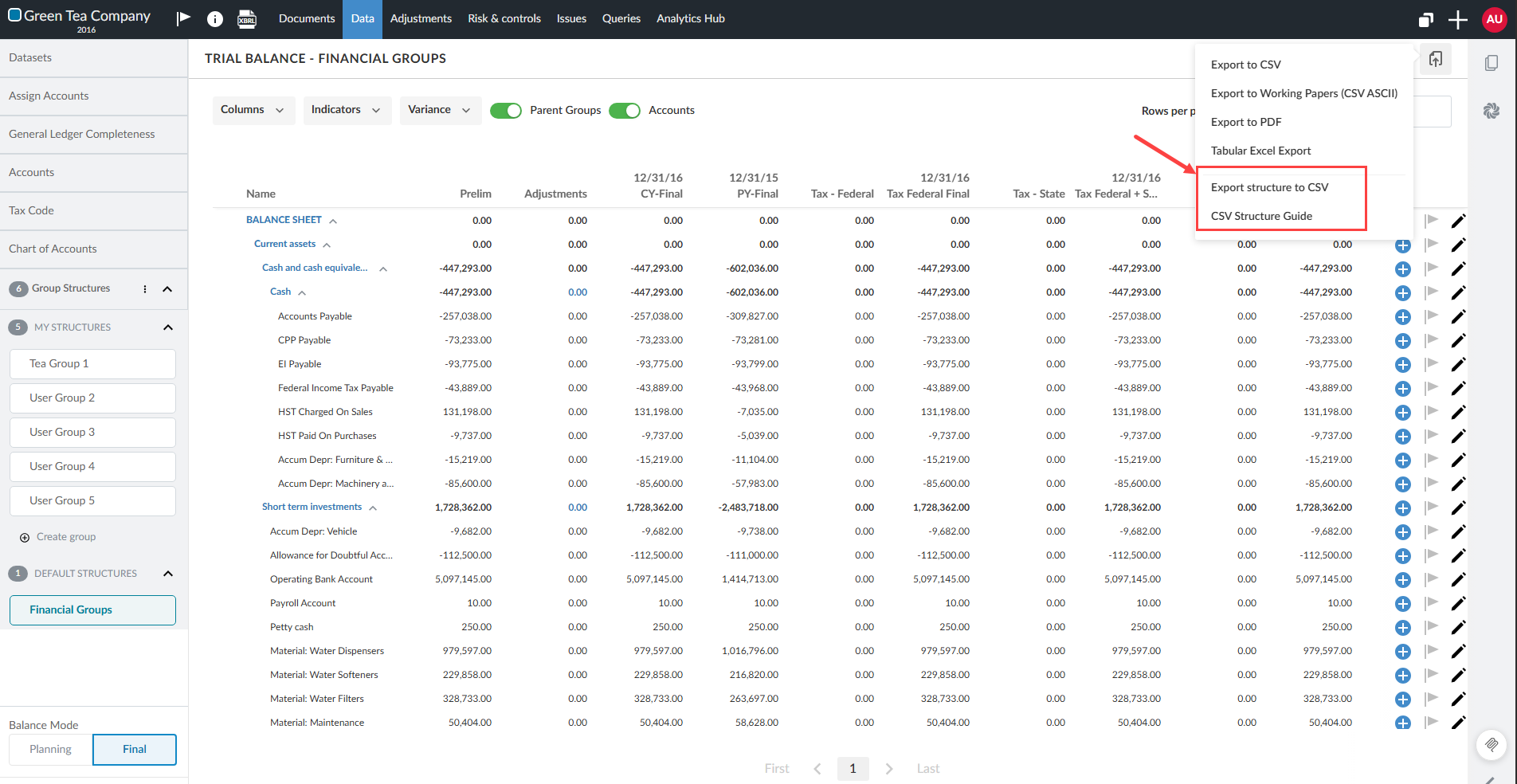Open the copy windows icon in header
1517x784 pixels.
click(x=1426, y=20)
